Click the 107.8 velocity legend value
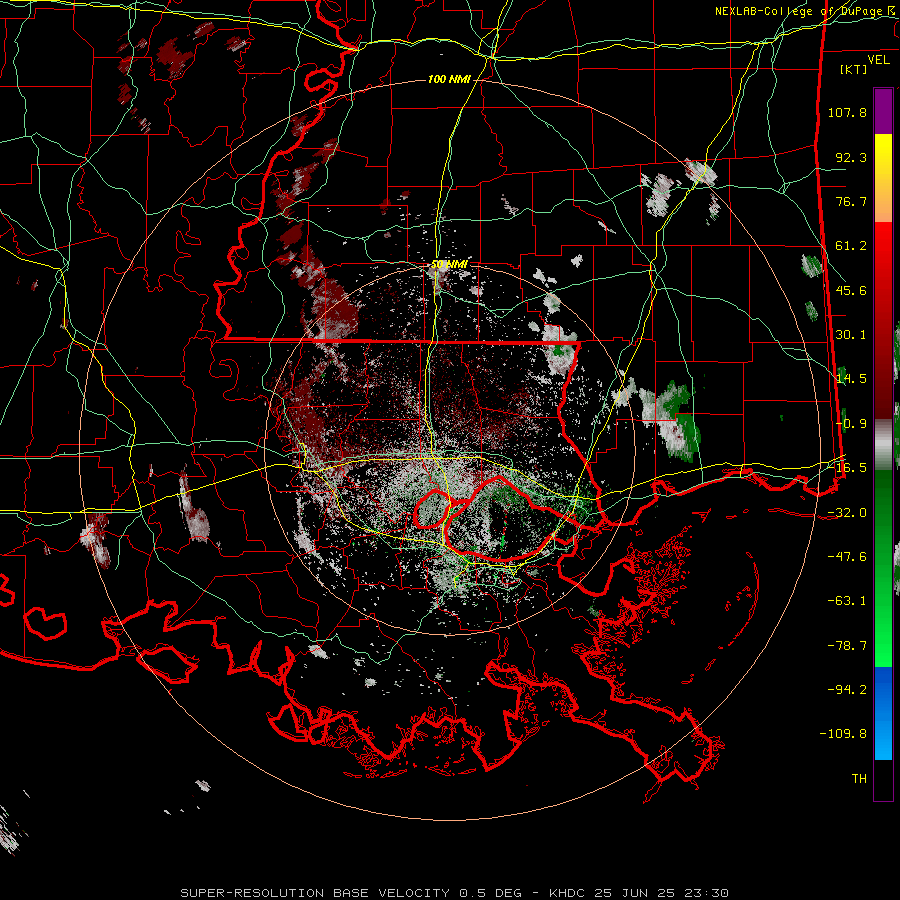 847,112
